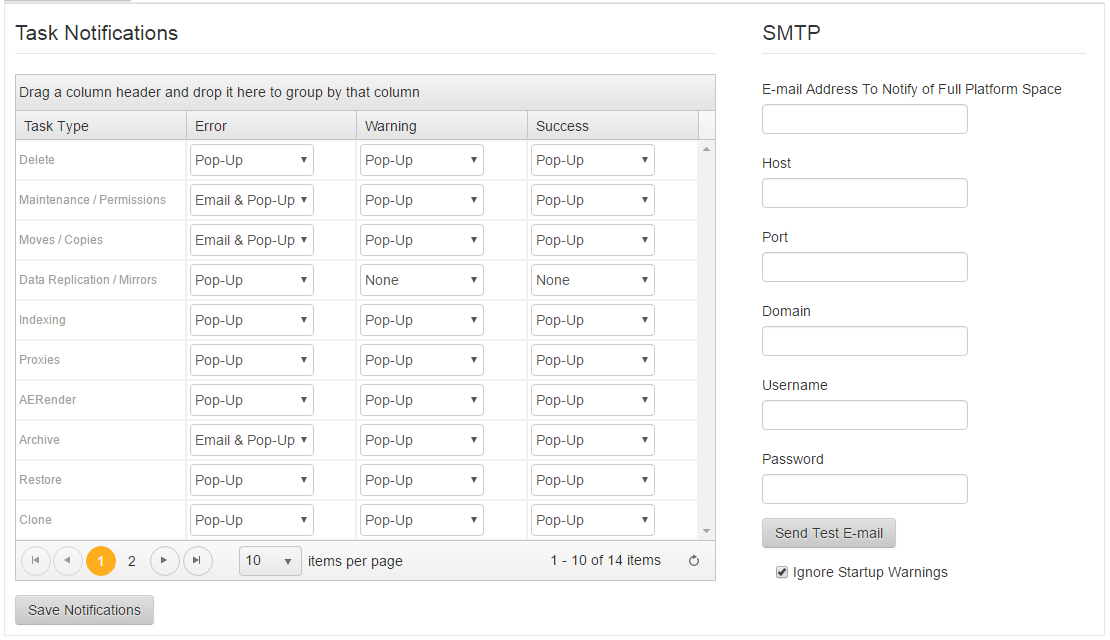Sort by Error column header
1110x640 pixels.
[x=271, y=126]
